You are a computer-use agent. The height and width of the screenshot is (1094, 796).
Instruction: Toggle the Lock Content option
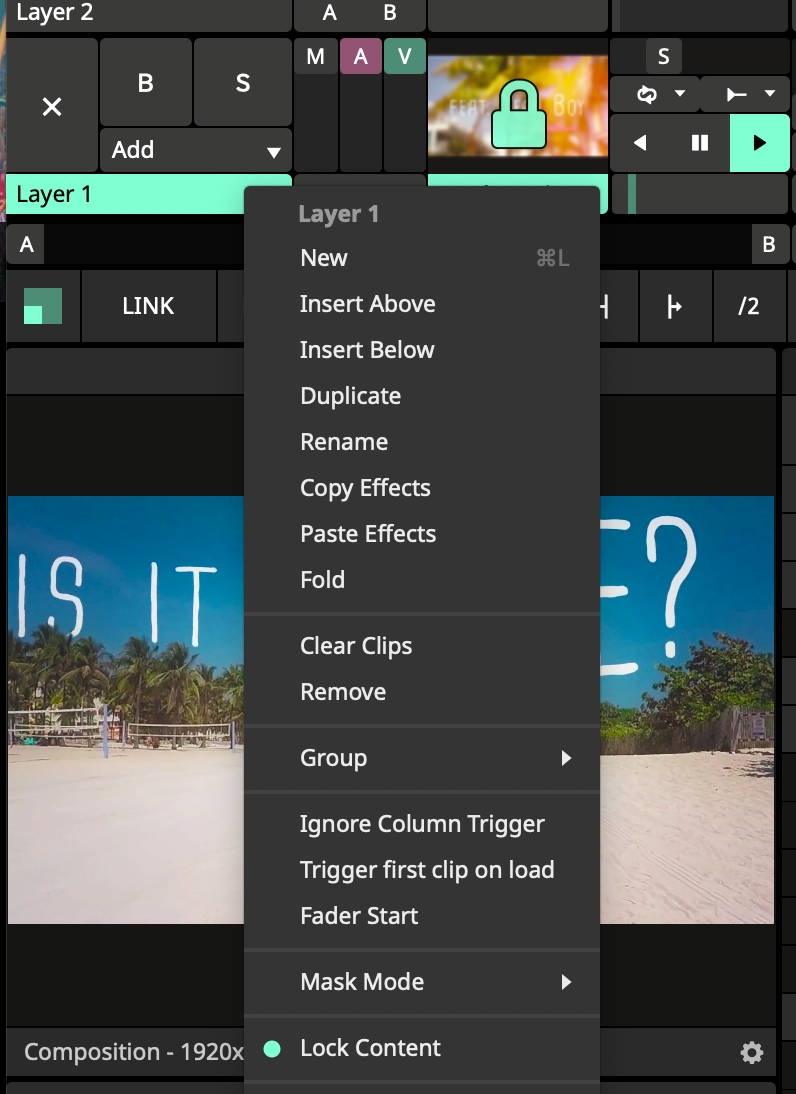tap(370, 1048)
